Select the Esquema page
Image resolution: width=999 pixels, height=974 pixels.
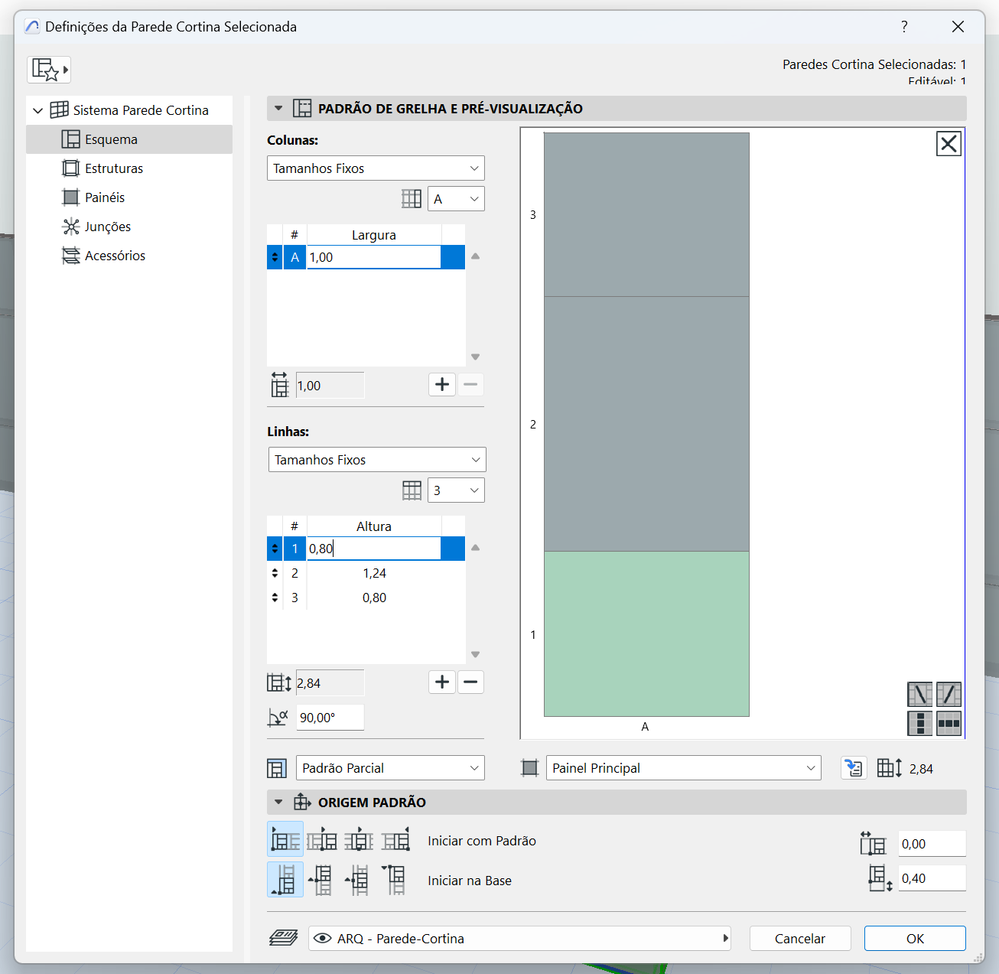coord(129,139)
